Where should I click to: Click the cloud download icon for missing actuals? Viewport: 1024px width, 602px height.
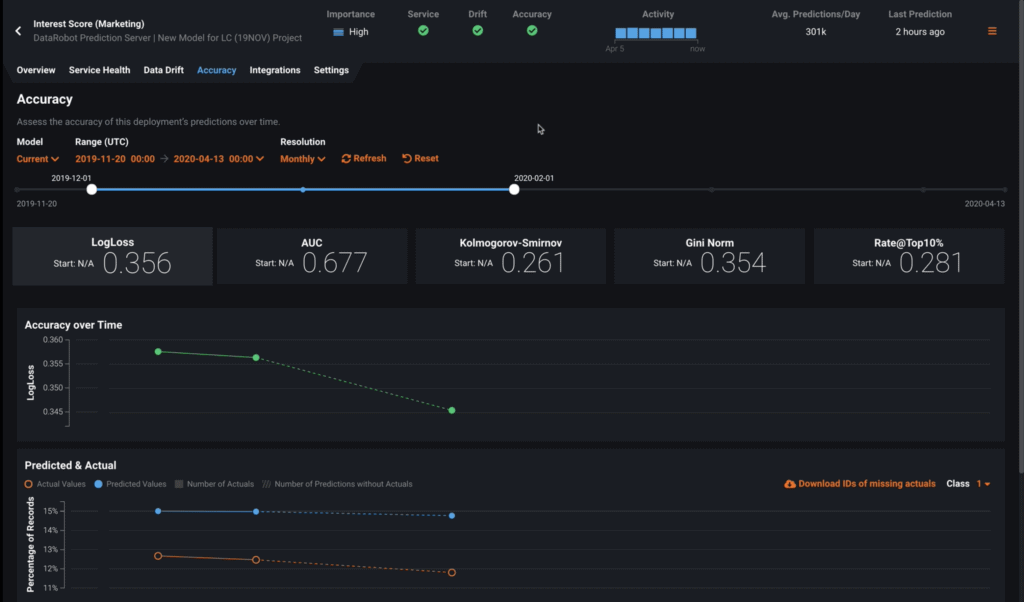790,484
